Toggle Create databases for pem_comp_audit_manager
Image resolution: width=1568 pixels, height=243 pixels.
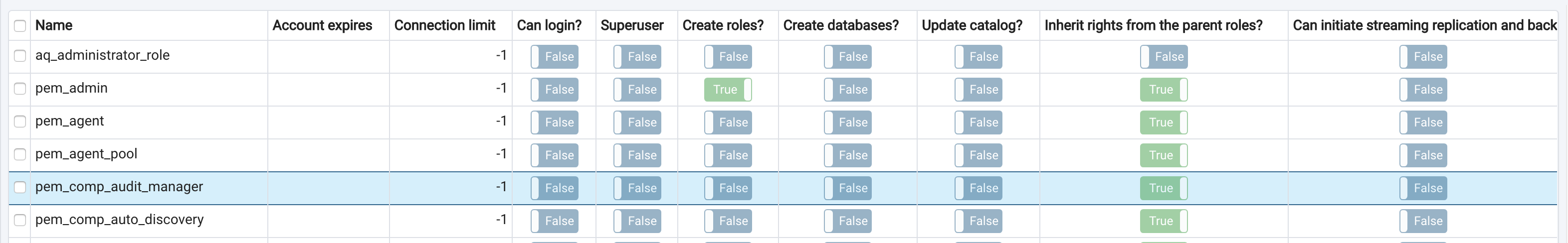point(847,188)
